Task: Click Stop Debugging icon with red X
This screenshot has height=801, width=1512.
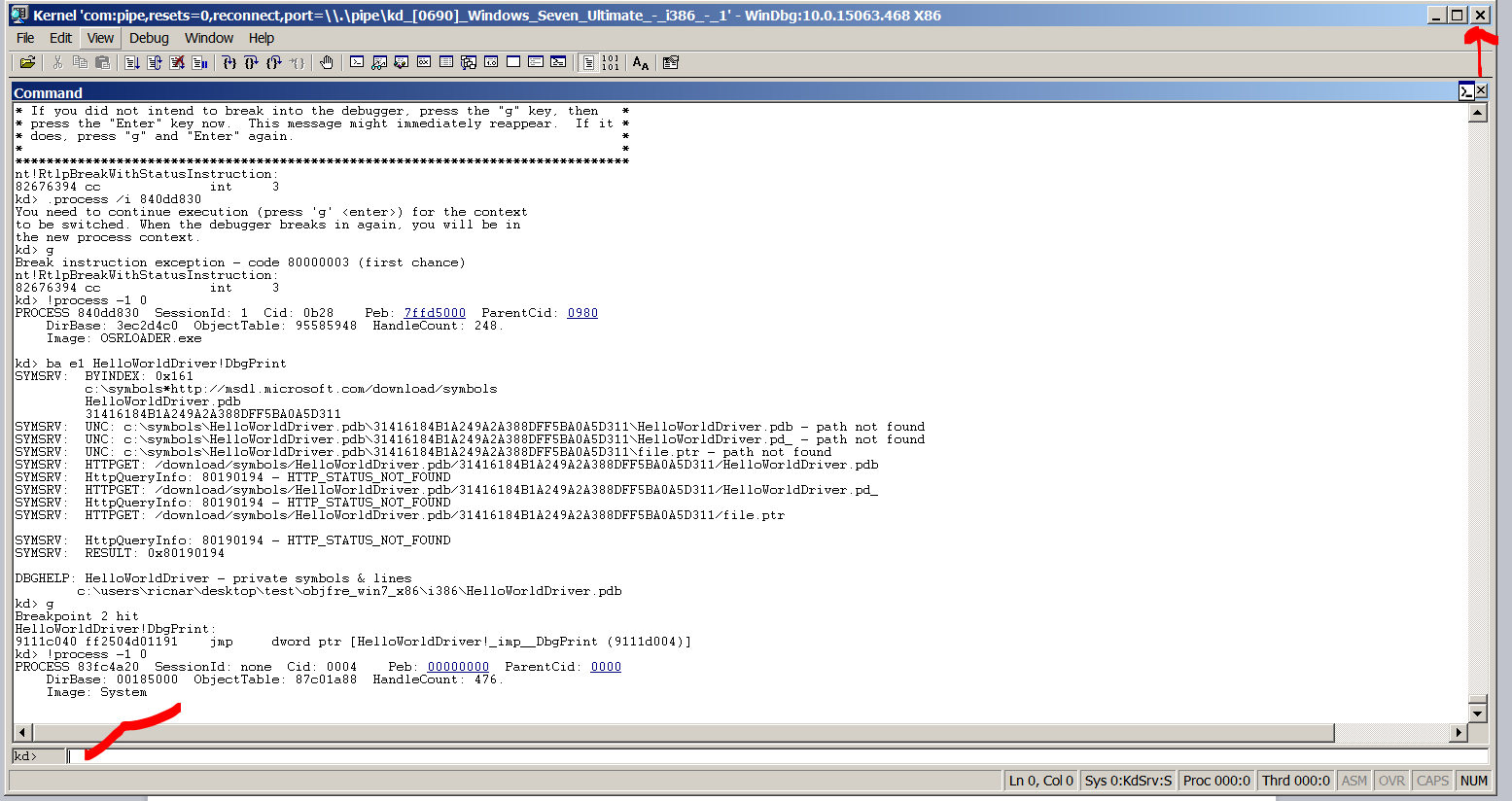Action: [177, 62]
